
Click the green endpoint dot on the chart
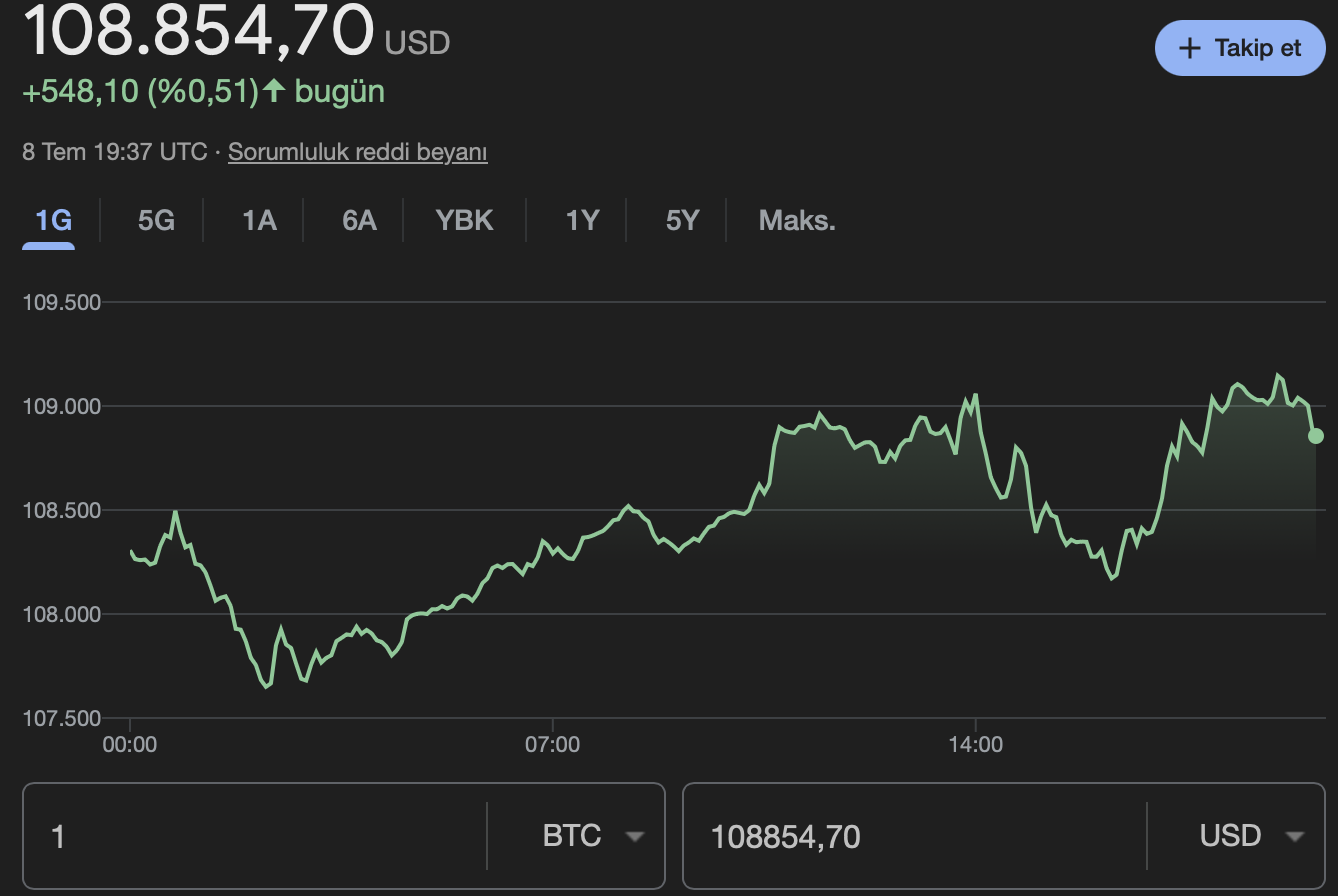[x=1316, y=436]
